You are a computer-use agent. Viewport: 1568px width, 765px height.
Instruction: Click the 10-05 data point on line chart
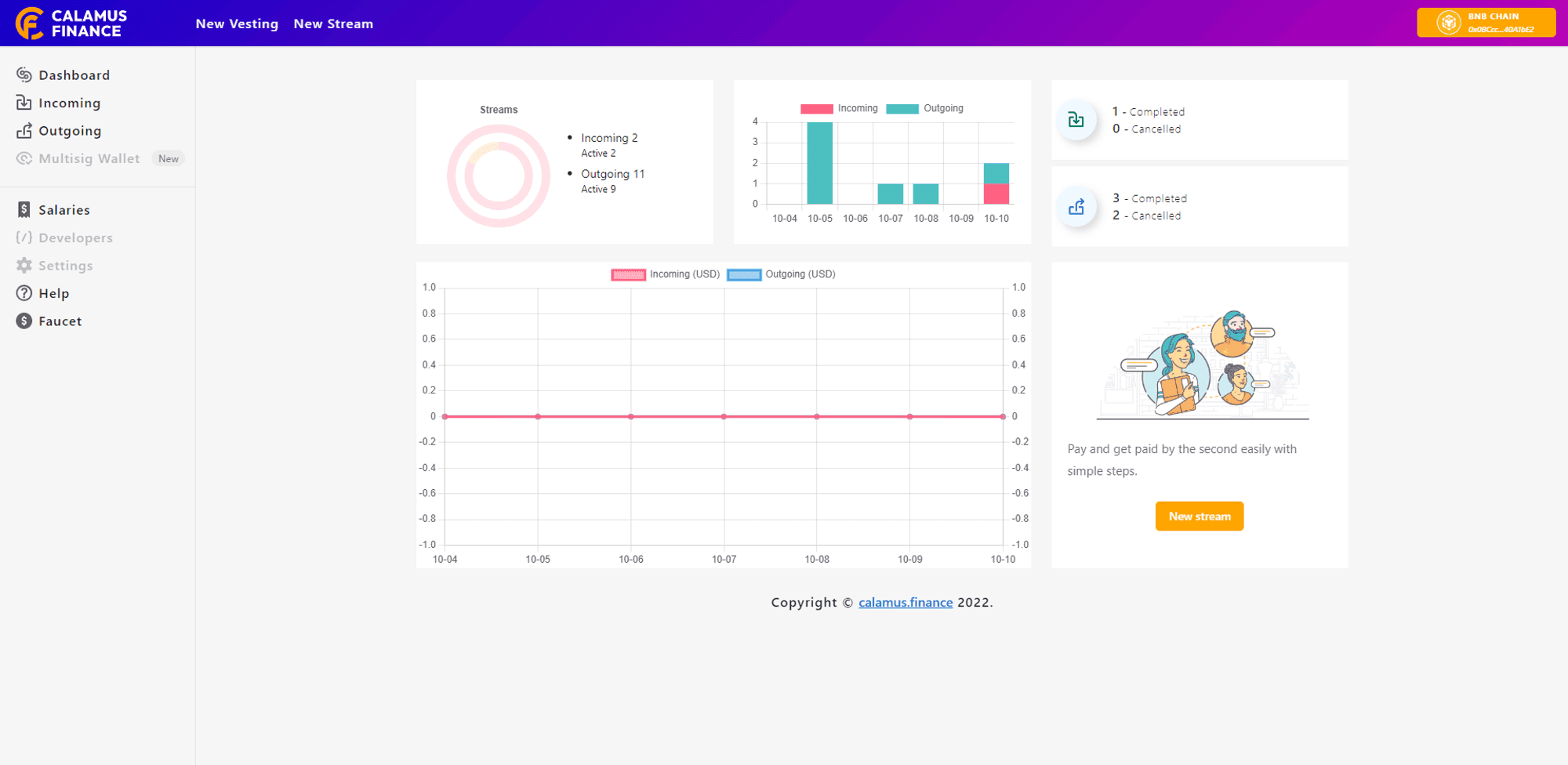pyautogui.click(x=538, y=416)
